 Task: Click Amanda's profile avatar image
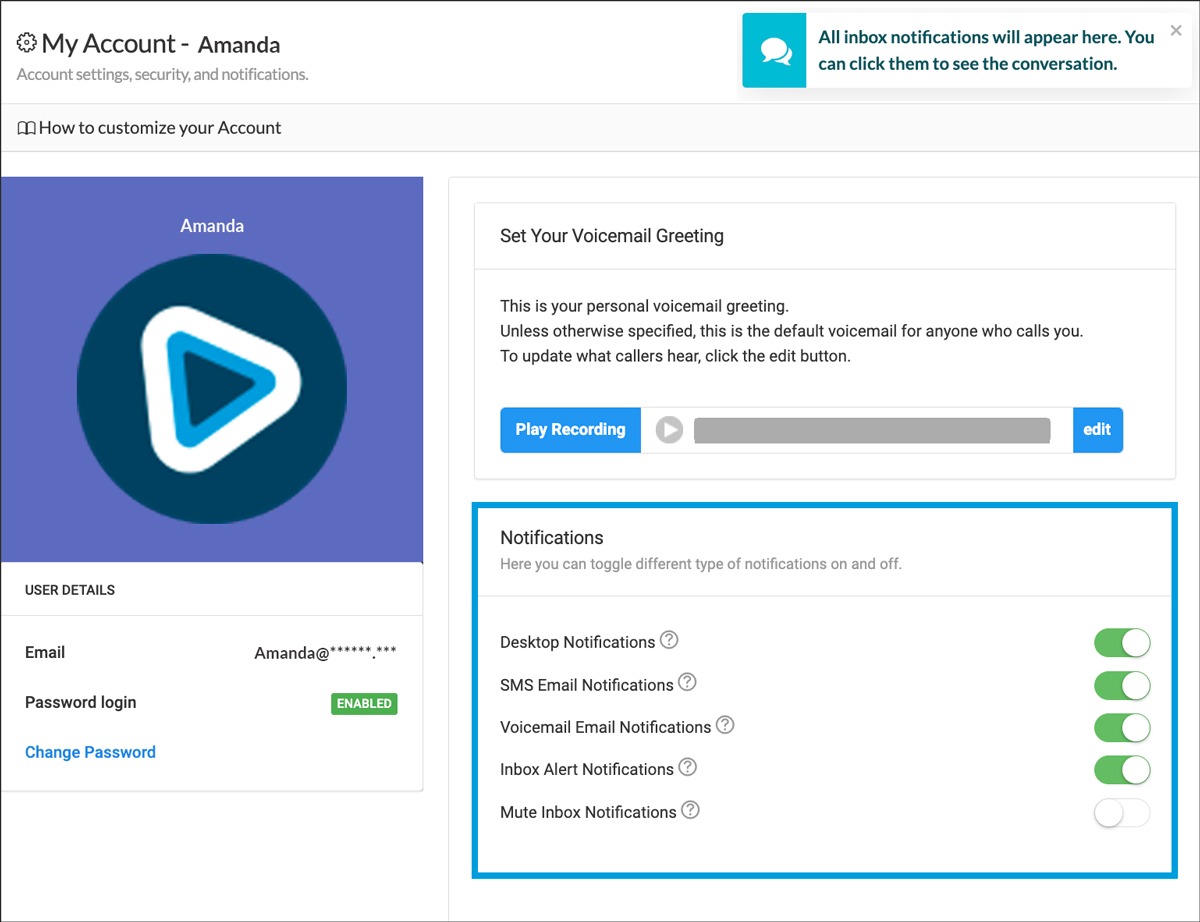[x=212, y=389]
